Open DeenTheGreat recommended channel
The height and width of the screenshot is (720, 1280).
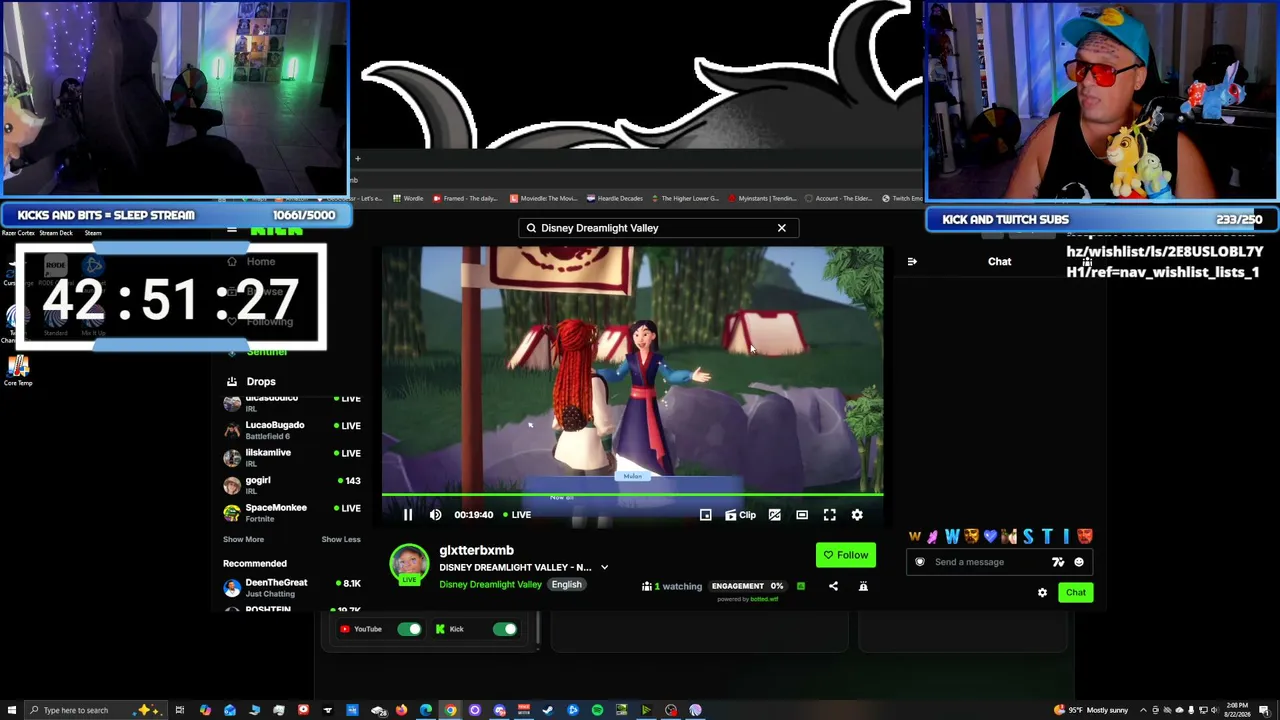click(292, 588)
